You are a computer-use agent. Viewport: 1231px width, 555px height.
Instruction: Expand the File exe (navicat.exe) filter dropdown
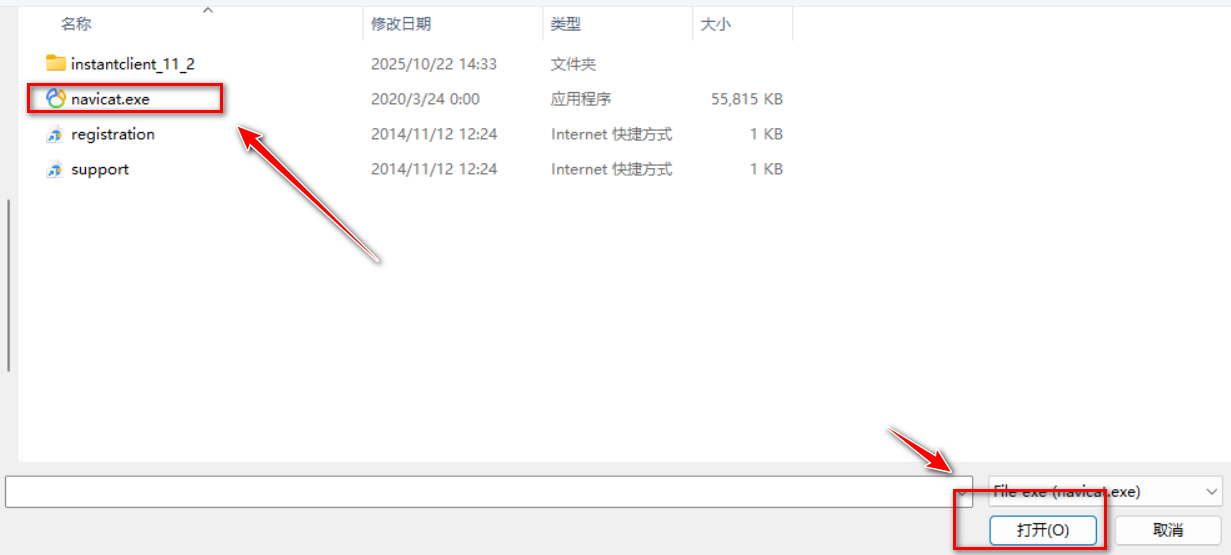pos(1104,492)
